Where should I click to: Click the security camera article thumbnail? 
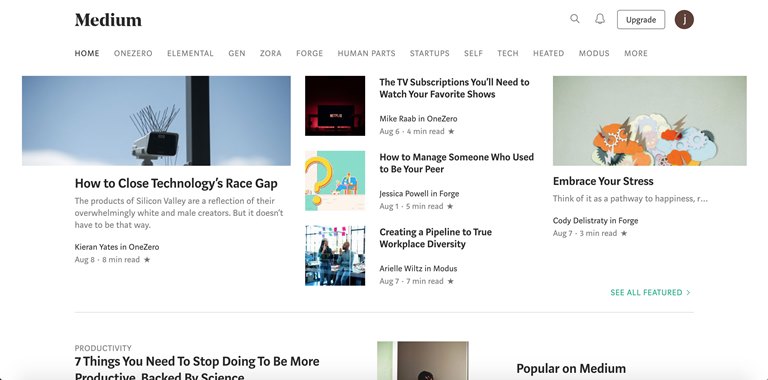tap(156, 120)
